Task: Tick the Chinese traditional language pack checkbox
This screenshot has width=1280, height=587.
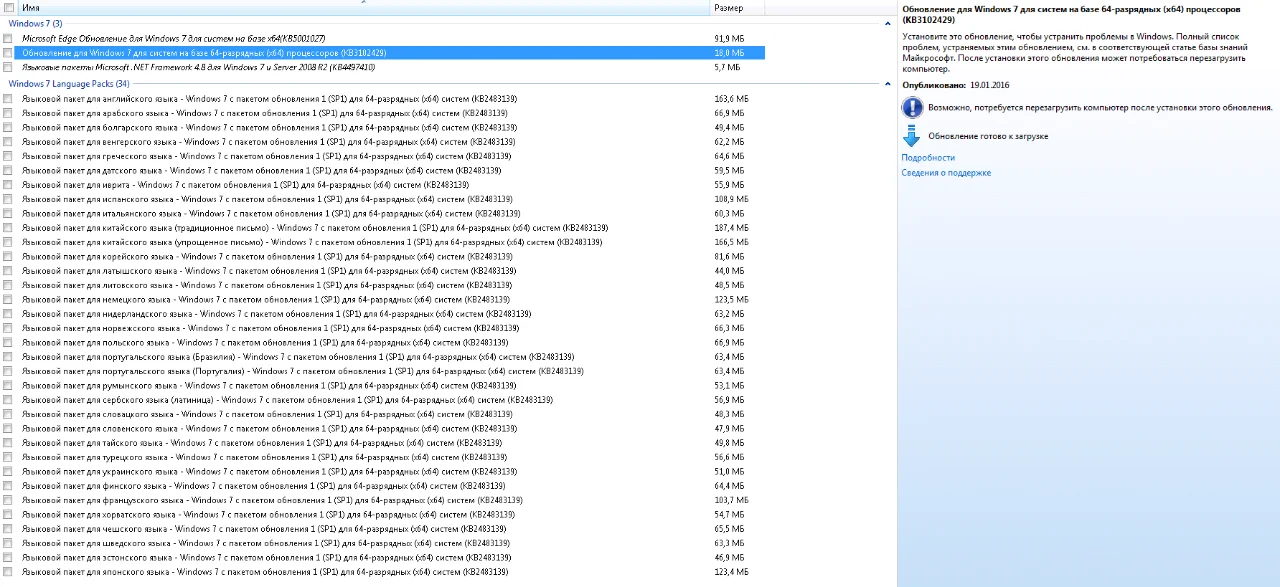Action: coord(8,228)
